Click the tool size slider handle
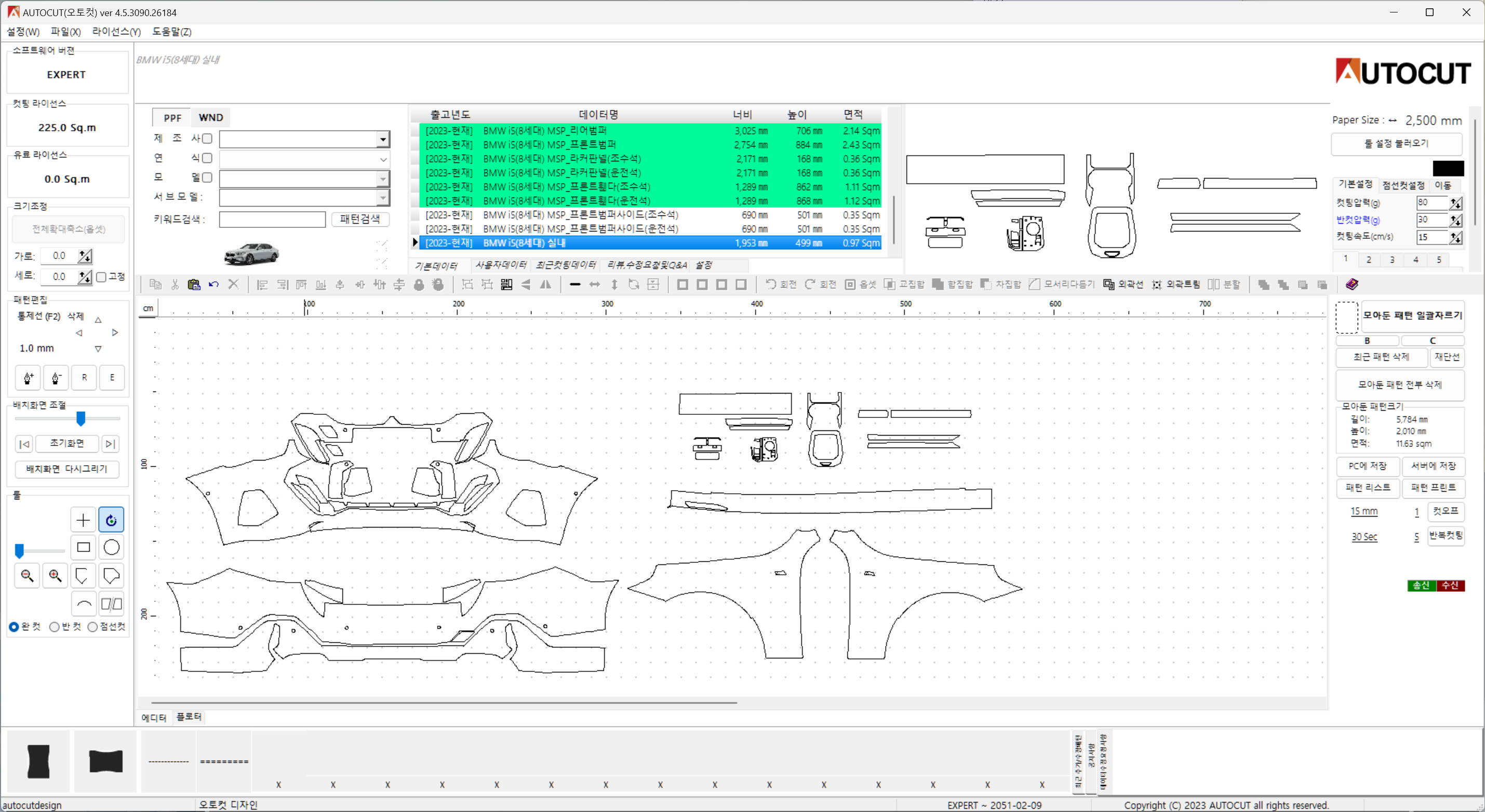 point(20,550)
